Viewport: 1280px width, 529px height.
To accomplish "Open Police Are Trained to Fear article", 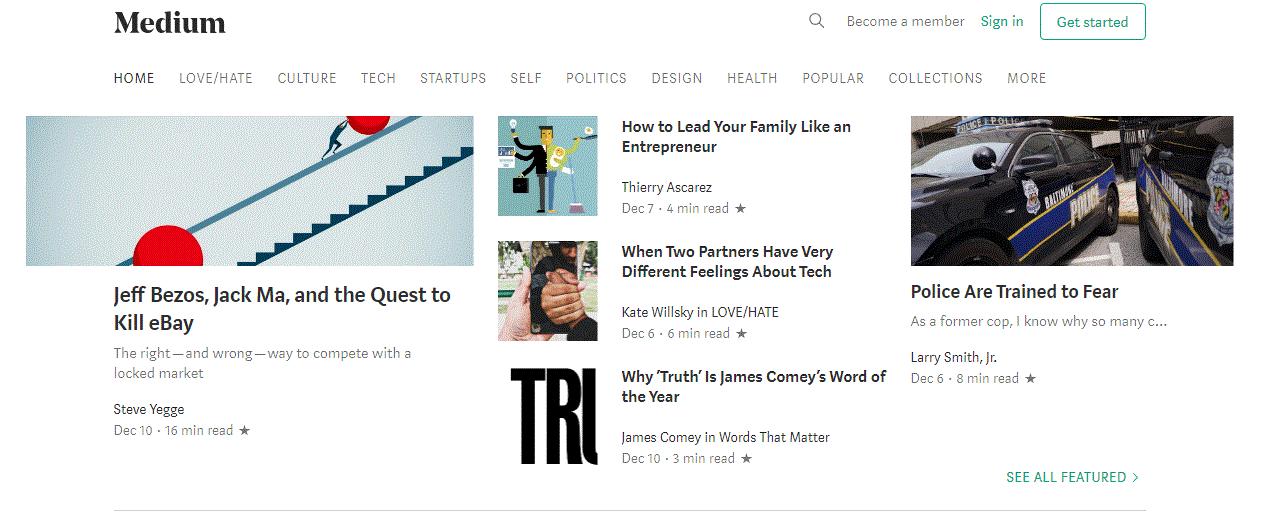I will 1014,292.
